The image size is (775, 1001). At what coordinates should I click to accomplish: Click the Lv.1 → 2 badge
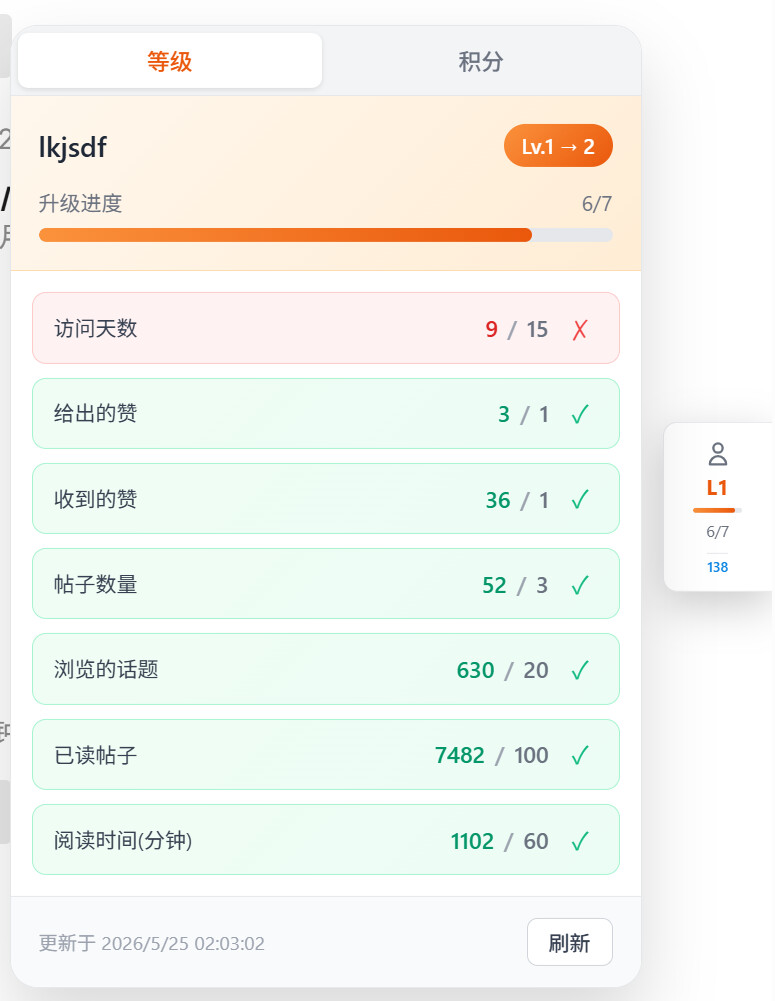(x=558, y=146)
